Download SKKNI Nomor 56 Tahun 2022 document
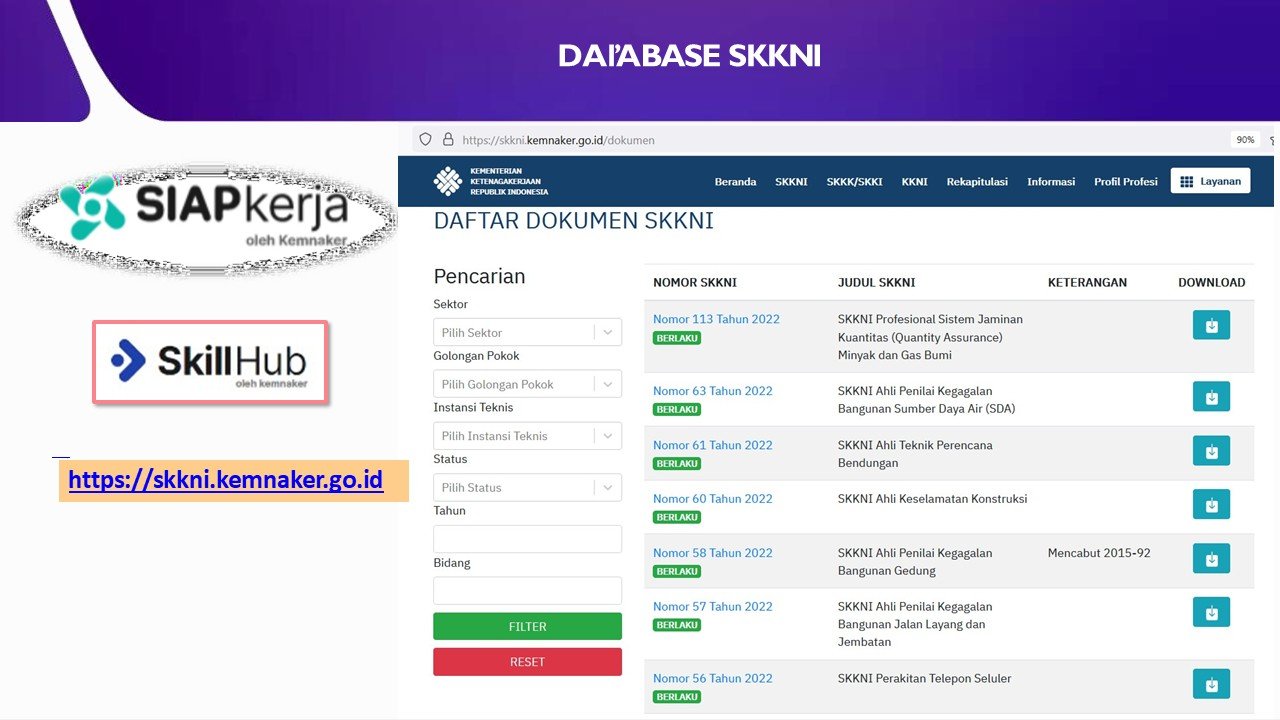Screen dimensions: 1280x720 click(1211, 684)
